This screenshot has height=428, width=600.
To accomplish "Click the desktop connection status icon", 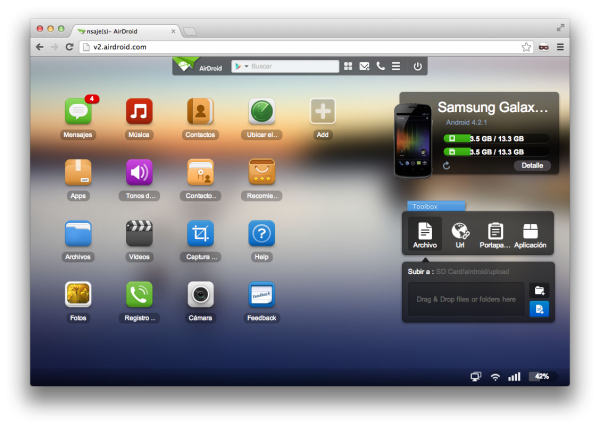I will (476, 377).
